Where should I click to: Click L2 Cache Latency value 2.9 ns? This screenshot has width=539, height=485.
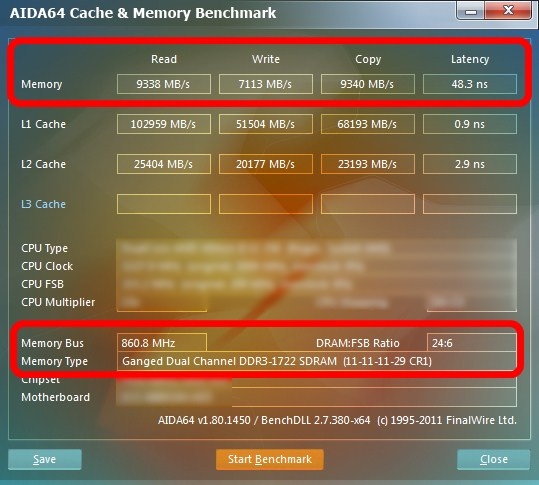[470, 164]
